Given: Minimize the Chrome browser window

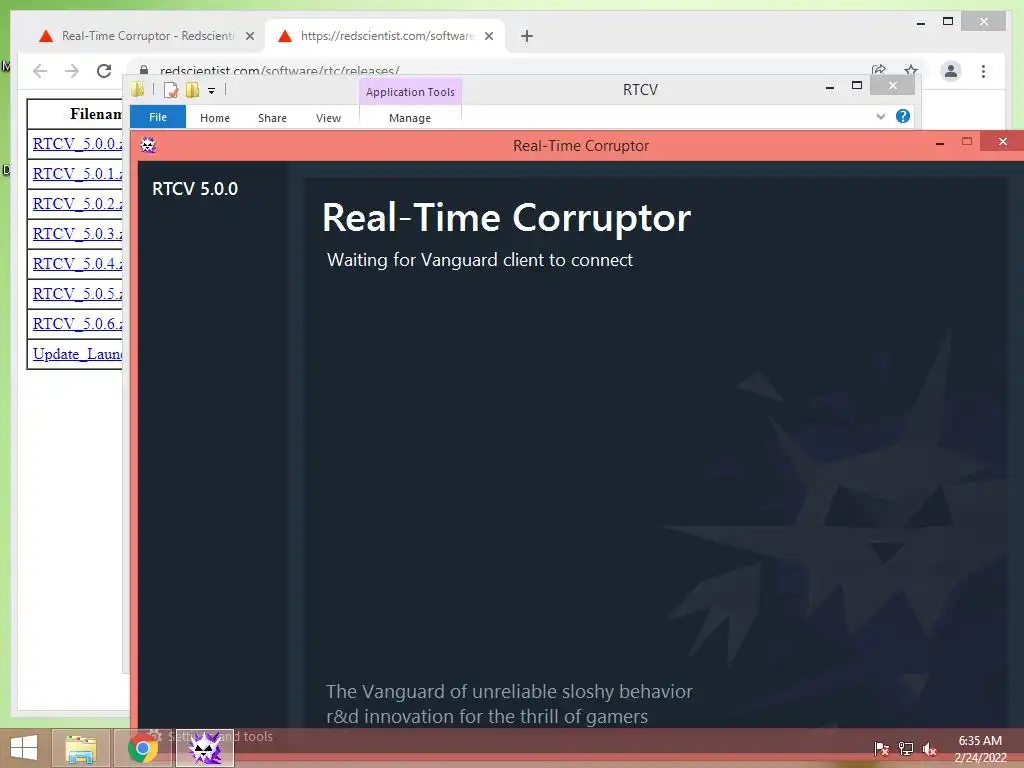Looking at the screenshot, I should 921,22.
